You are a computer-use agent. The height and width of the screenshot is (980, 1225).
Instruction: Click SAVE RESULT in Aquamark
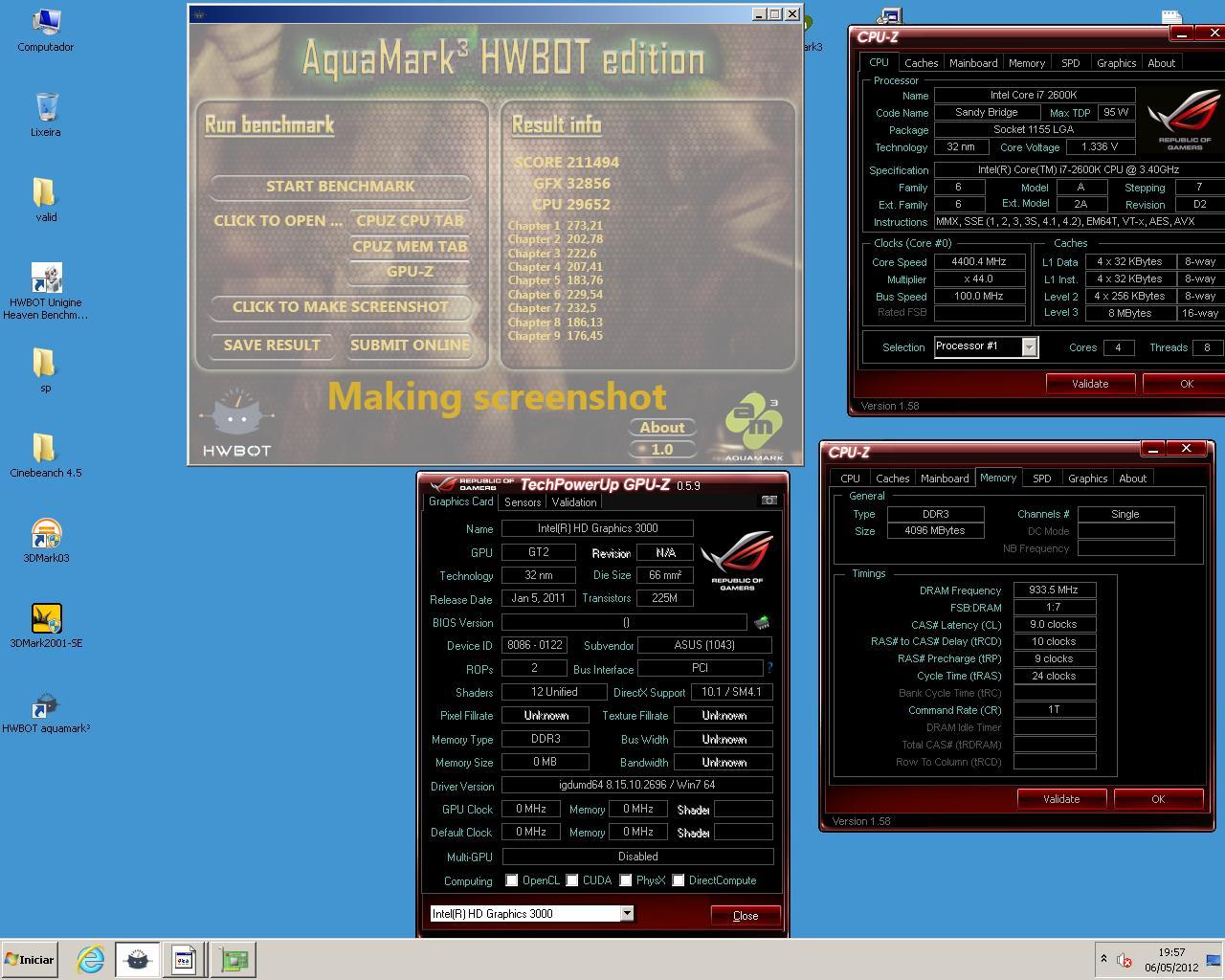pyautogui.click(x=272, y=345)
